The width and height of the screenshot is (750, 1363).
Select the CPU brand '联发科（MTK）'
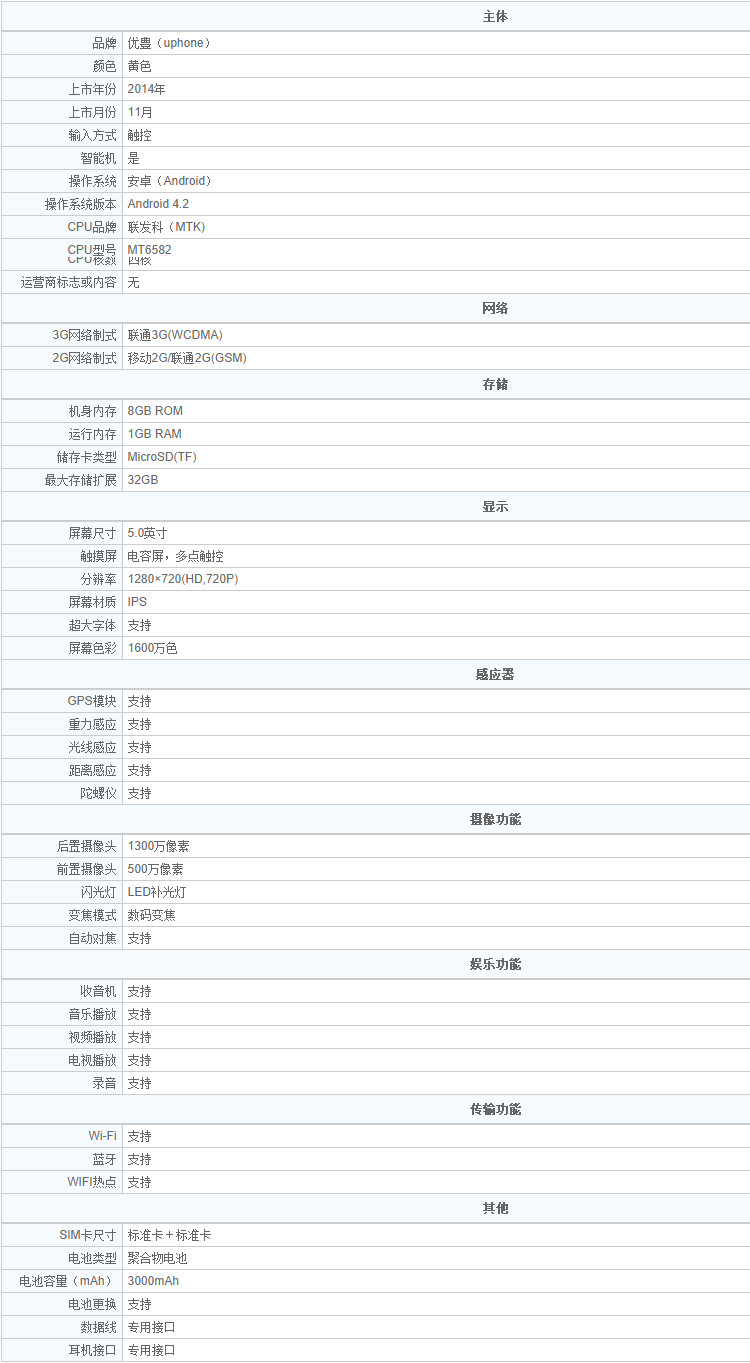[x=167, y=227]
